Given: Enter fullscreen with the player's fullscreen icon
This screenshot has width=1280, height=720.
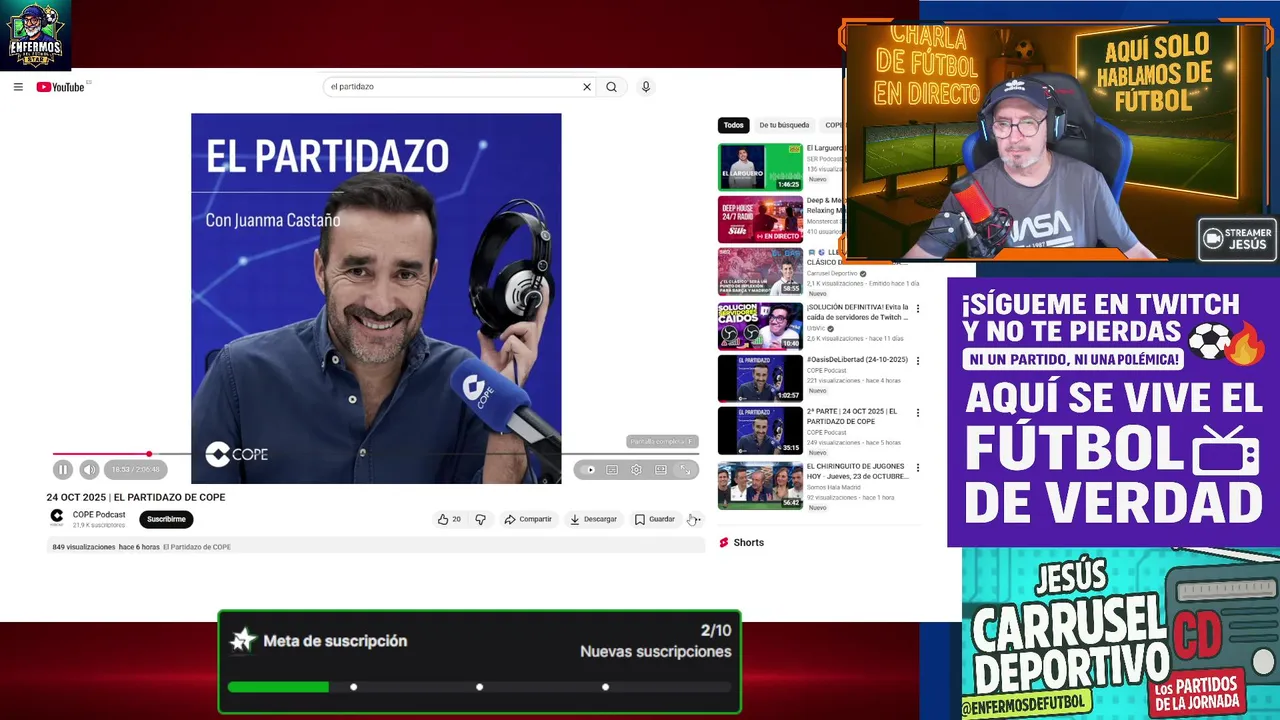Looking at the screenshot, I should [686, 470].
